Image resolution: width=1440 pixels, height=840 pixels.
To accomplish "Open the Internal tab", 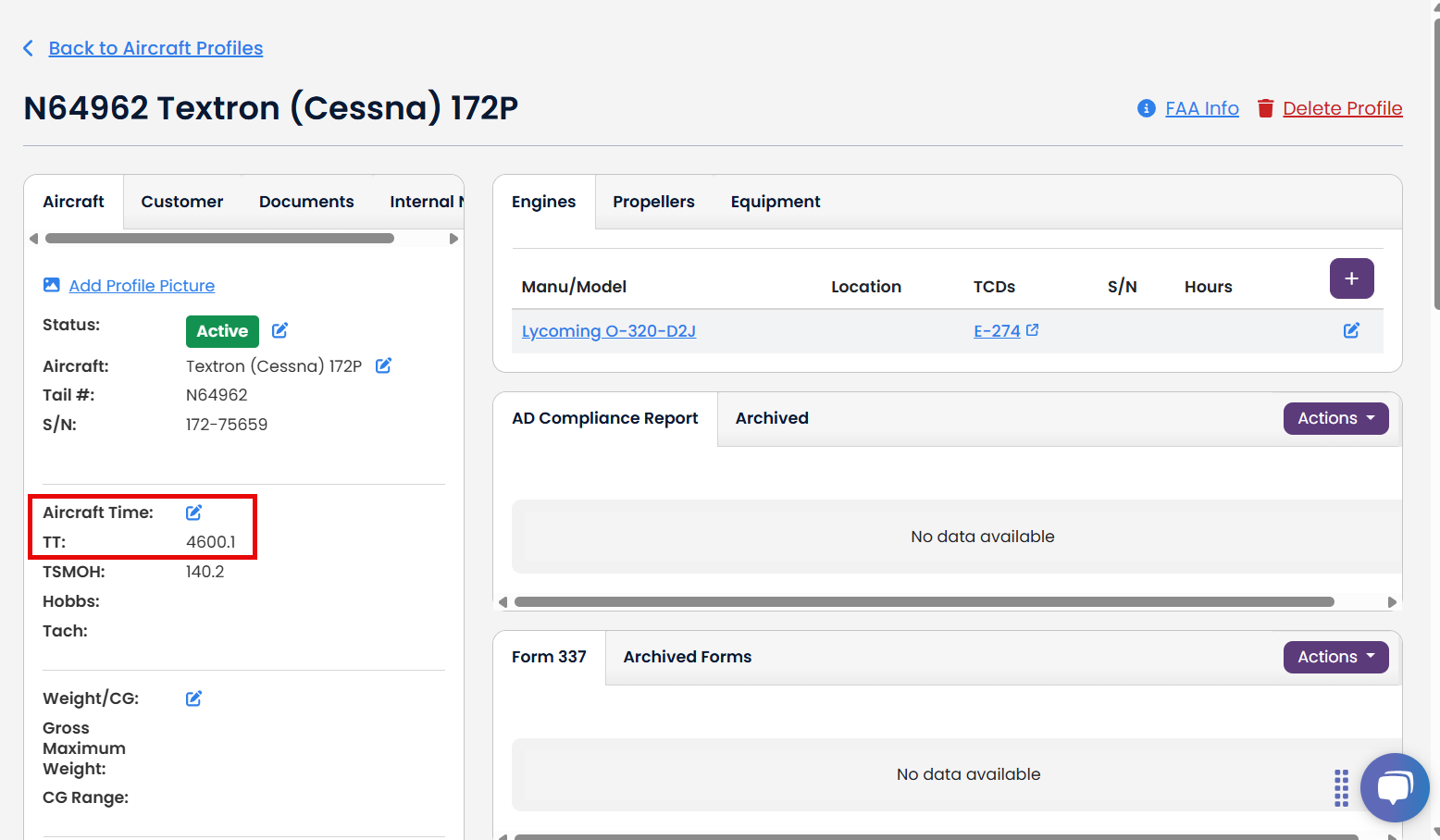I will pyautogui.click(x=426, y=202).
